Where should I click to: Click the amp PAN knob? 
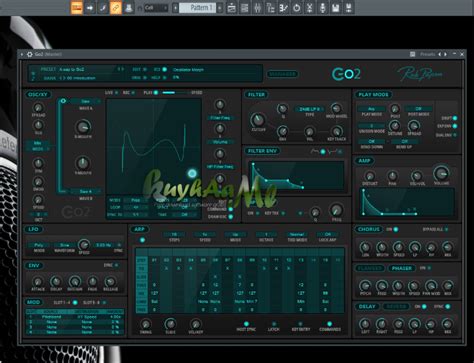coord(392,176)
